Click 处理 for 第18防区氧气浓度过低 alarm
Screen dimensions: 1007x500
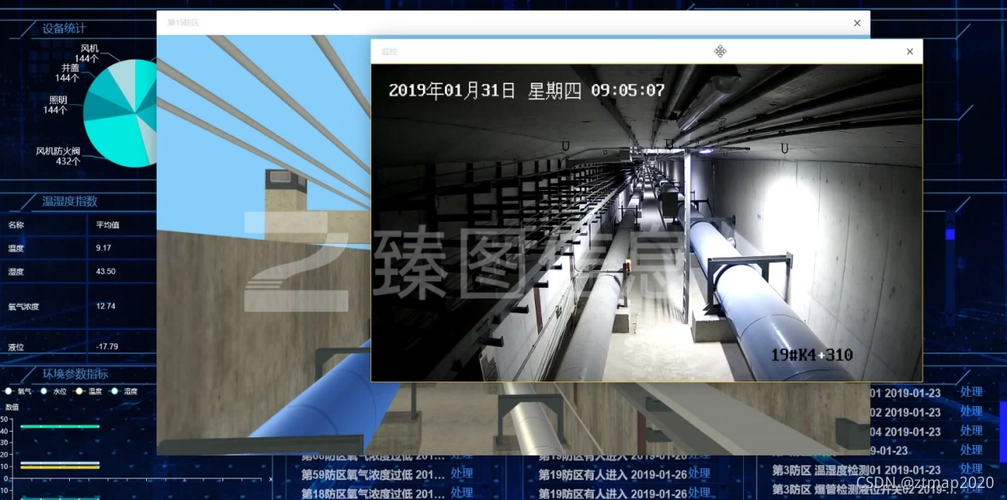(x=462, y=493)
